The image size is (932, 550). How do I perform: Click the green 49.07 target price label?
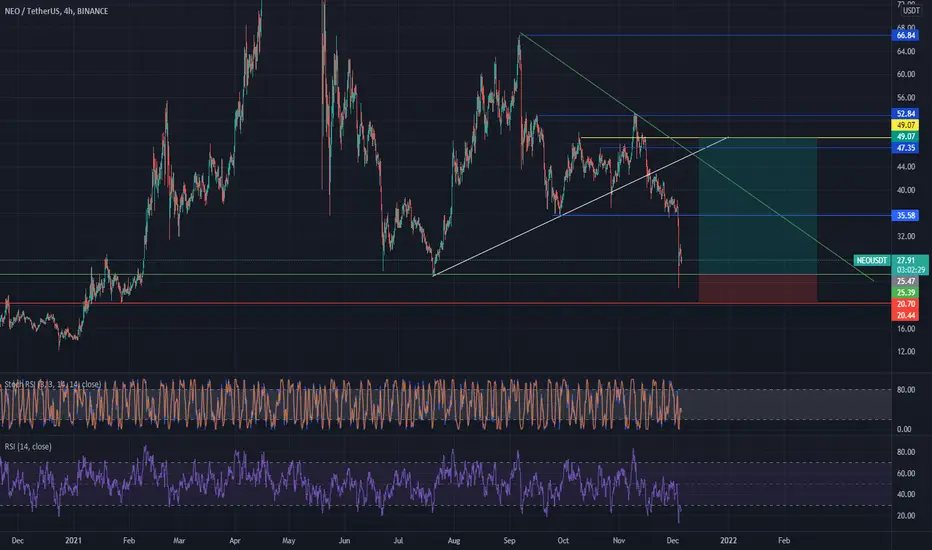tap(905, 137)
